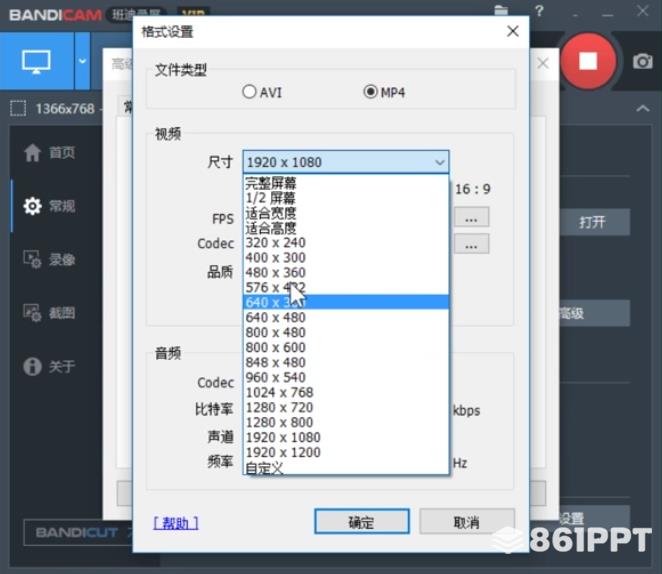This screenshot has width=662, height=574.
Task: Choose 适合宽度 from the size list
Action: click(x=346, y=213)
